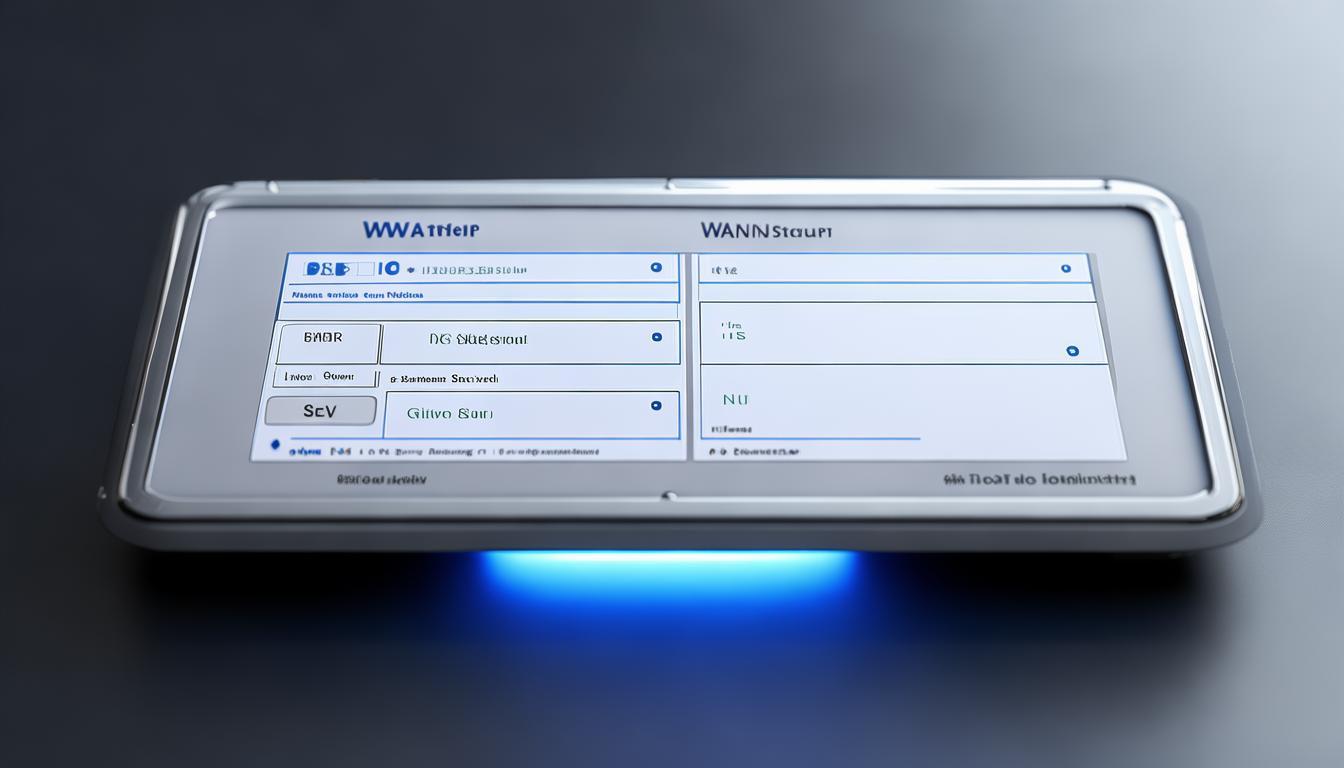
Task: Click the blue "IO" icon in the top row
Action: [389, 268]
